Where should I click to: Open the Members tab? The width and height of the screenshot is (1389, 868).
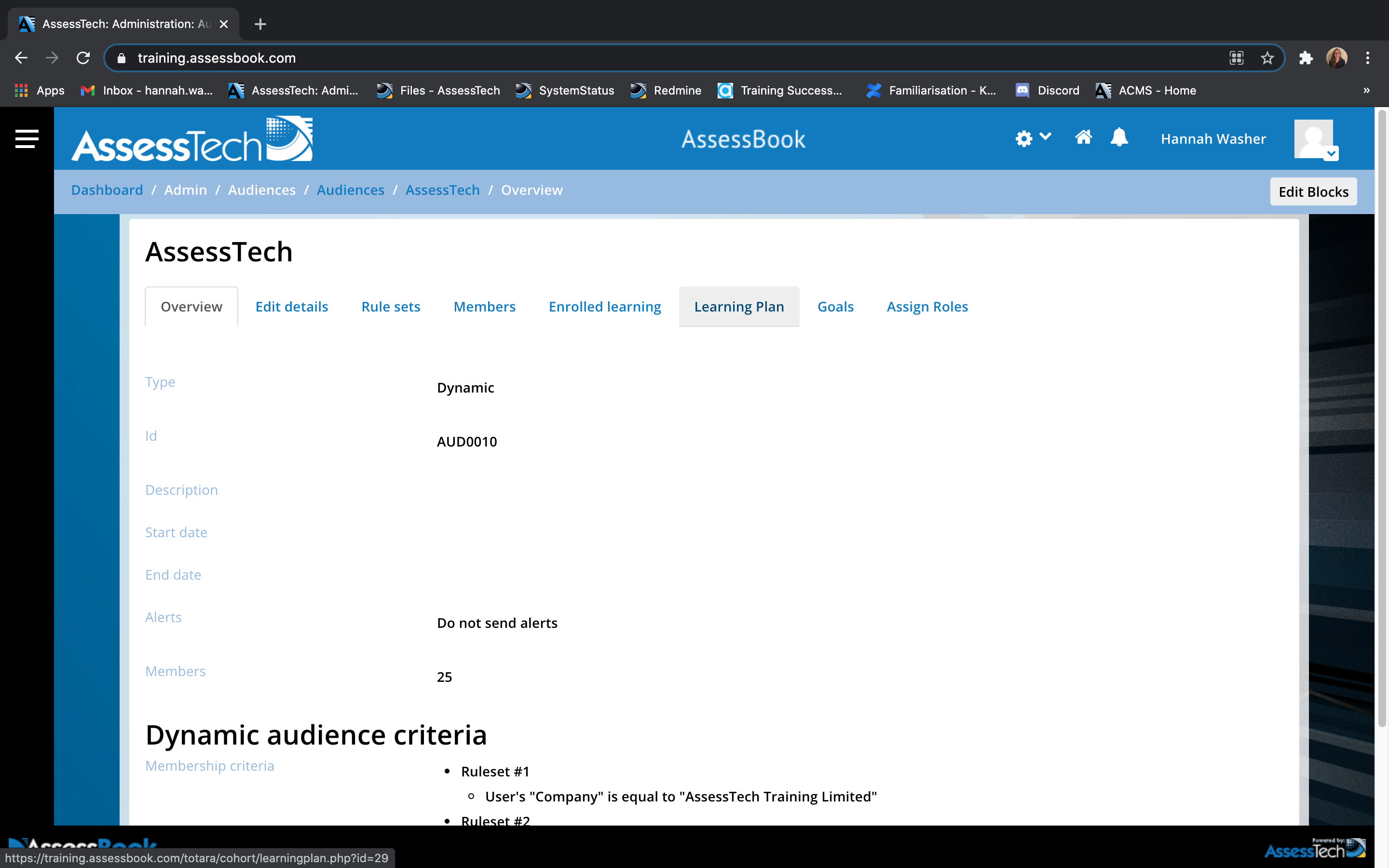484,307
